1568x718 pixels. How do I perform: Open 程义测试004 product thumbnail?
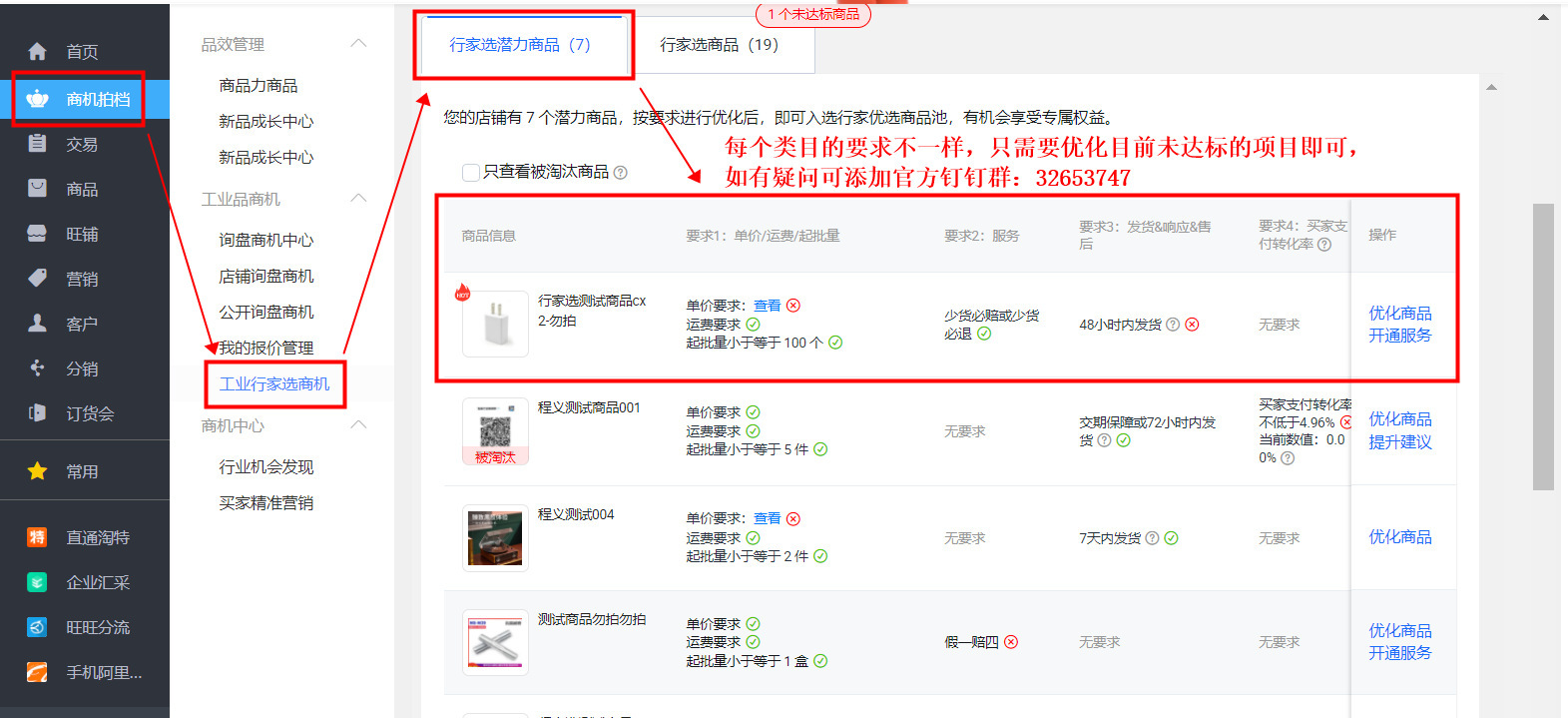495,538
